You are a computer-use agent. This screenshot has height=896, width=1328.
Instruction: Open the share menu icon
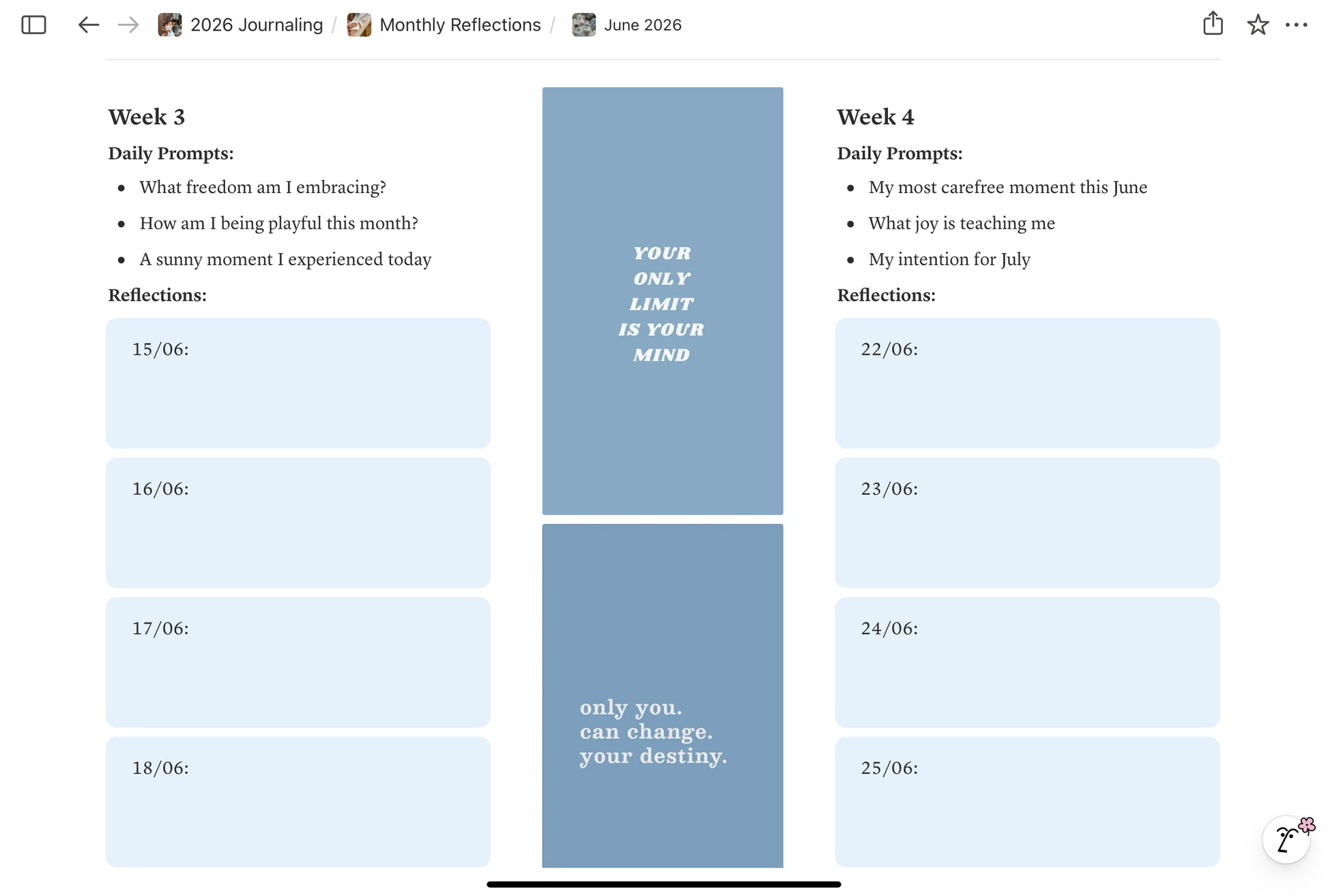click(1213, 24)
